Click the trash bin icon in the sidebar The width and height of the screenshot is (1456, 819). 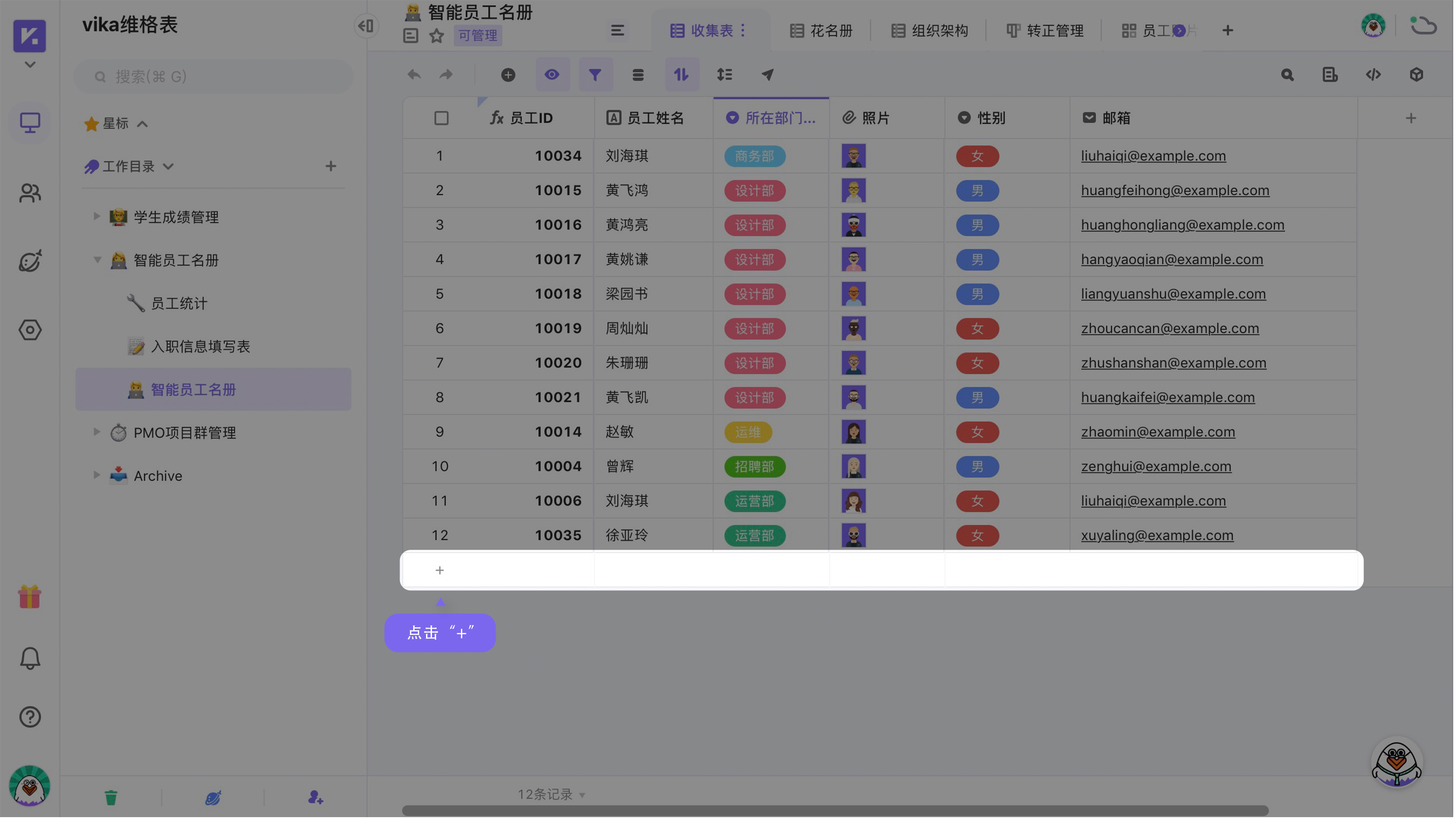point(111,797)
